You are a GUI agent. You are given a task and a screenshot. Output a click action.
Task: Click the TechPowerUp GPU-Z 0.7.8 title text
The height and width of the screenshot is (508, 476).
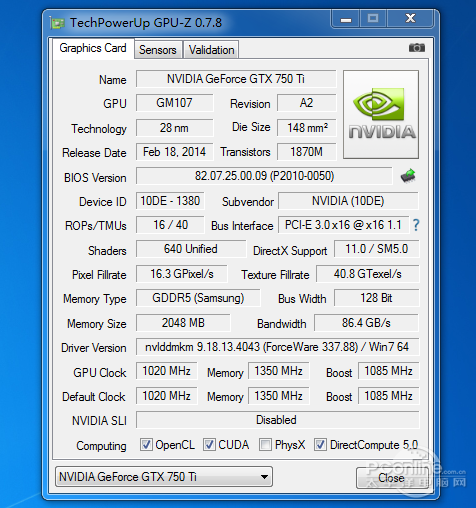(146, 23)
